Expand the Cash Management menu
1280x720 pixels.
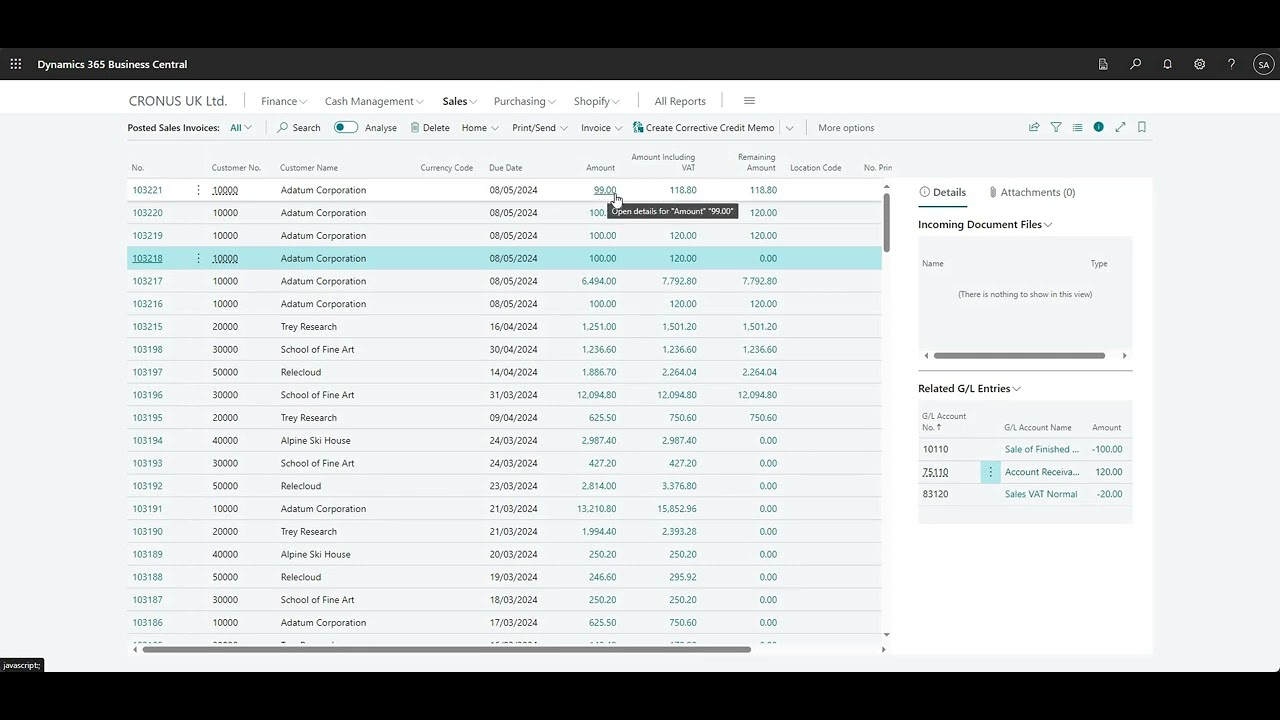(374, 101)
